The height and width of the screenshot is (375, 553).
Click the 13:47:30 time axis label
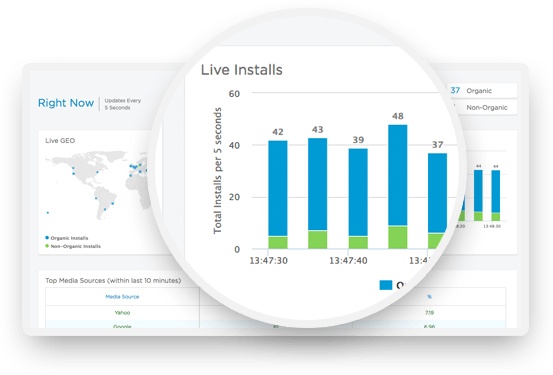tap(268, 261)
